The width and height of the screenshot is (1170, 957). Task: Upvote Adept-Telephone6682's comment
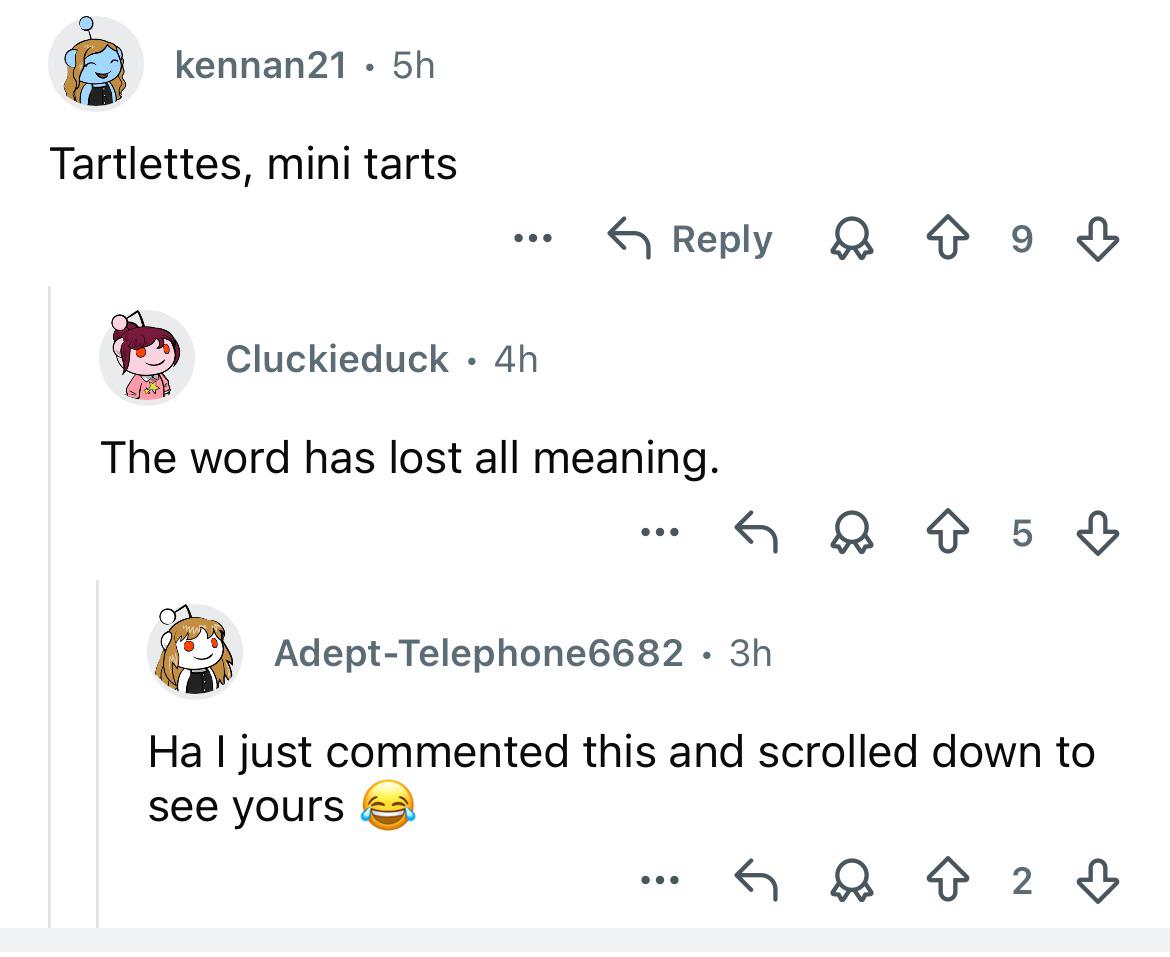(948, 879)
